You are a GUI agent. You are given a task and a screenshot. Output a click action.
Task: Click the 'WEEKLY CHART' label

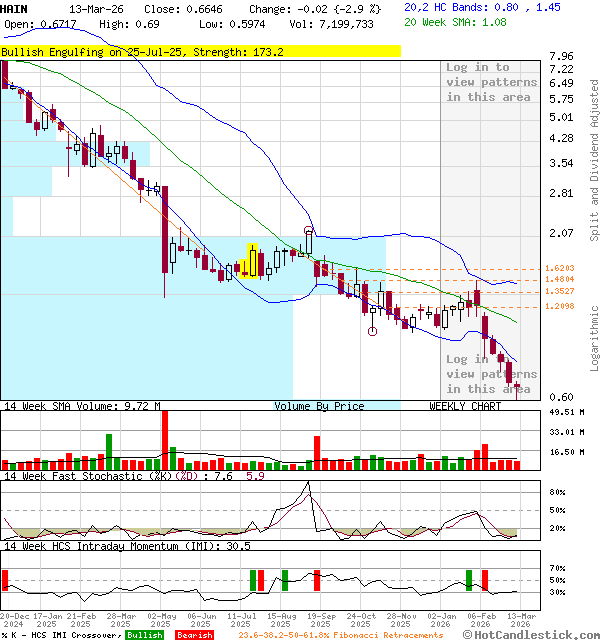[465, 406]
